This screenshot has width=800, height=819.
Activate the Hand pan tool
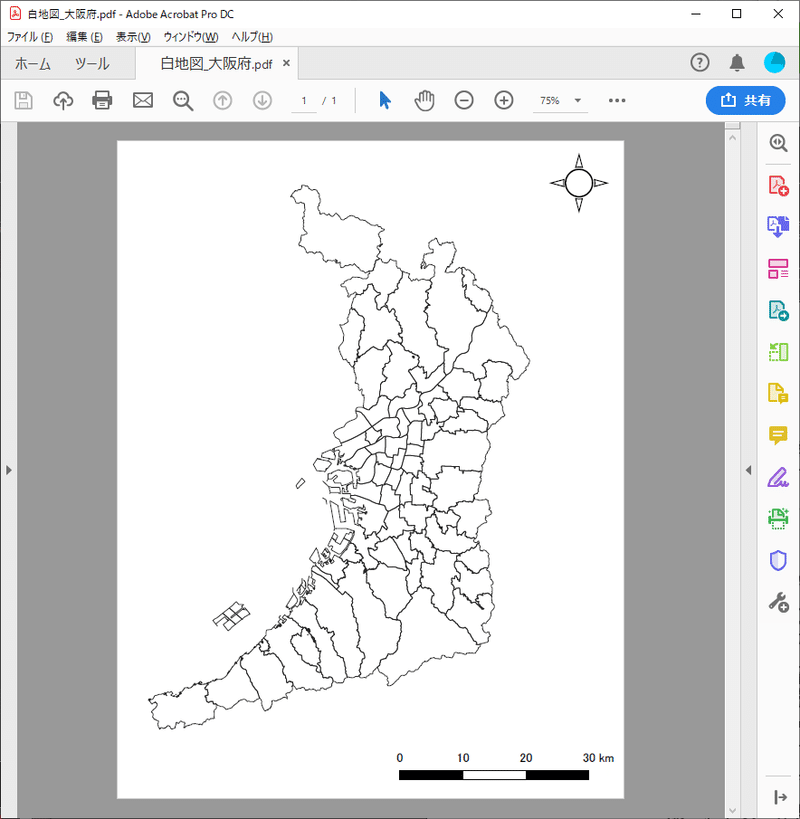tap(424, 100)
